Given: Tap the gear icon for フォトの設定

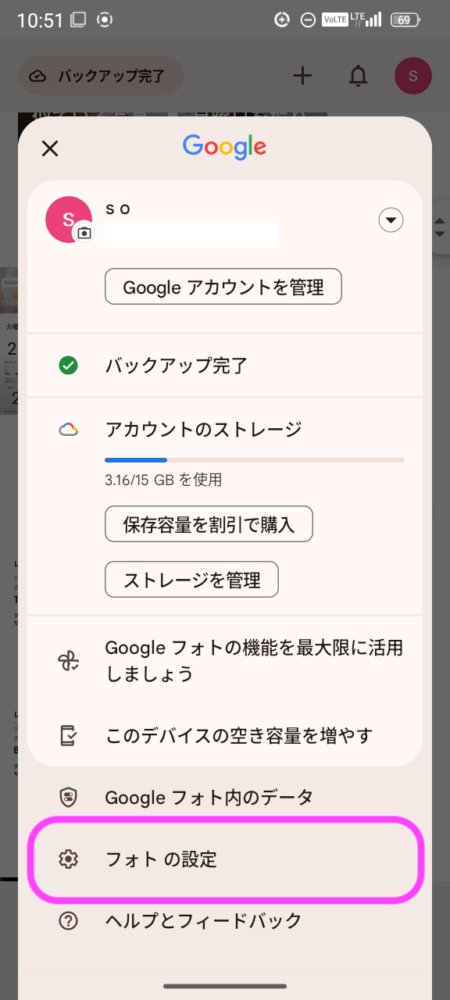Looking at the screenshot, I should [x=68, y=860].
